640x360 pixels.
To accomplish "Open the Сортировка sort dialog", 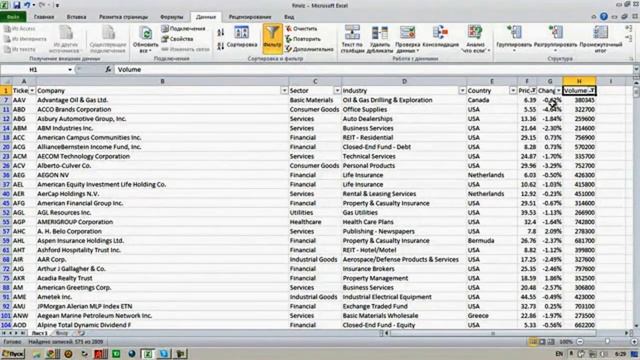I will point(242,37).
